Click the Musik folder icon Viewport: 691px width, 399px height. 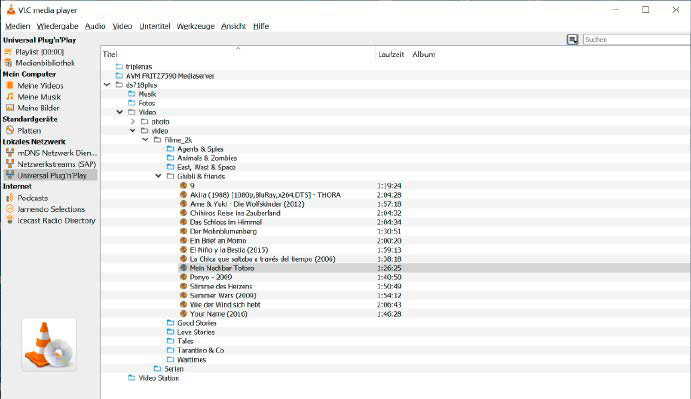click(131, 94)
